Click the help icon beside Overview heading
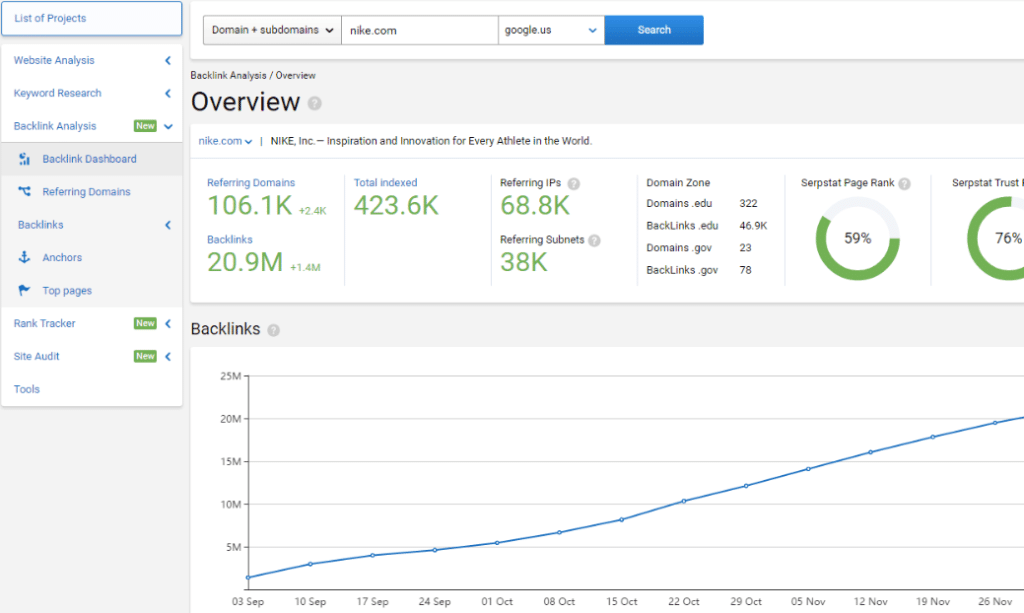 click(x=315, y=103)
